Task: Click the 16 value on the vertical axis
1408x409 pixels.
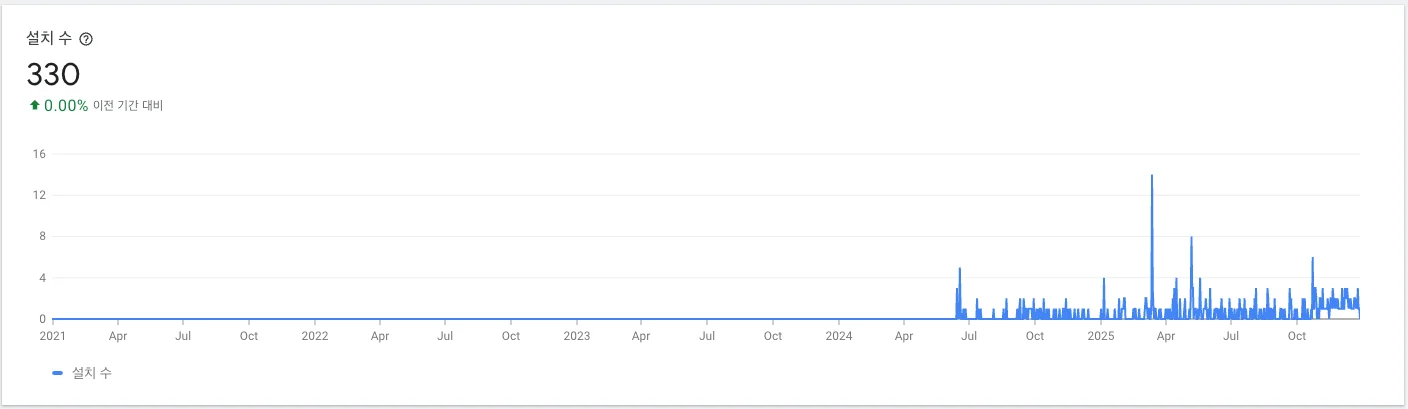Action: [x=40, y=154]
